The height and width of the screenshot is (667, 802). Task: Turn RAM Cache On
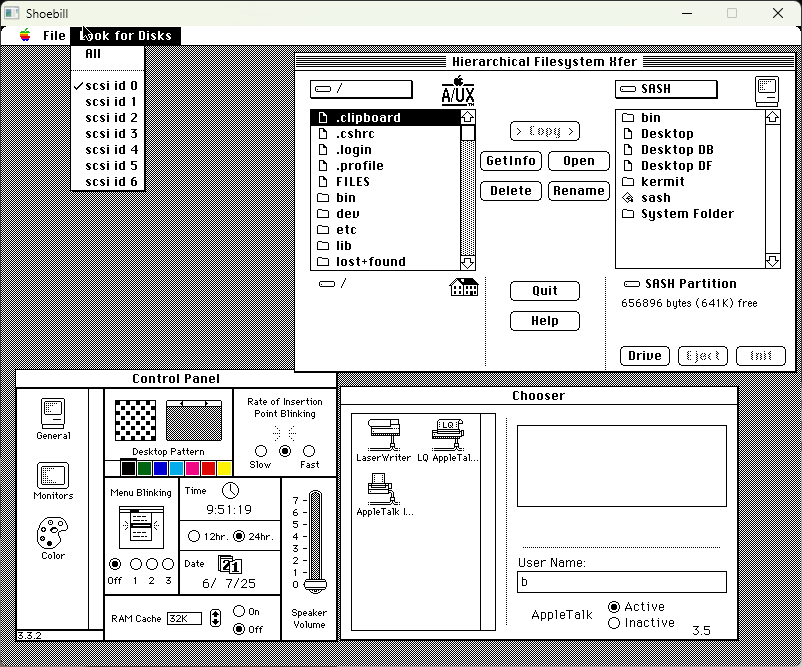pyautogui.click(x=239, y=611)
